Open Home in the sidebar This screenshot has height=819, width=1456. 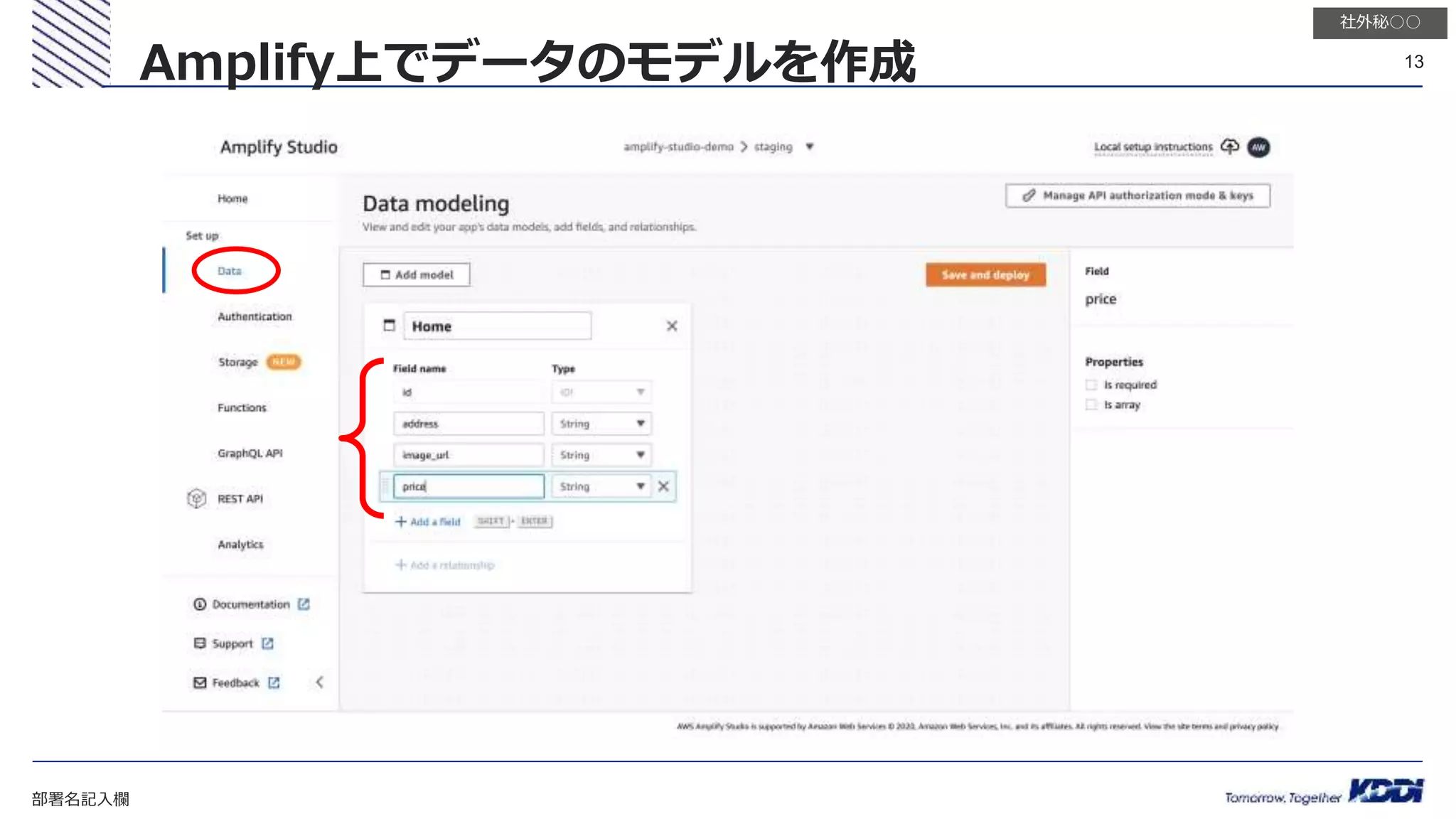click(232, 199)
